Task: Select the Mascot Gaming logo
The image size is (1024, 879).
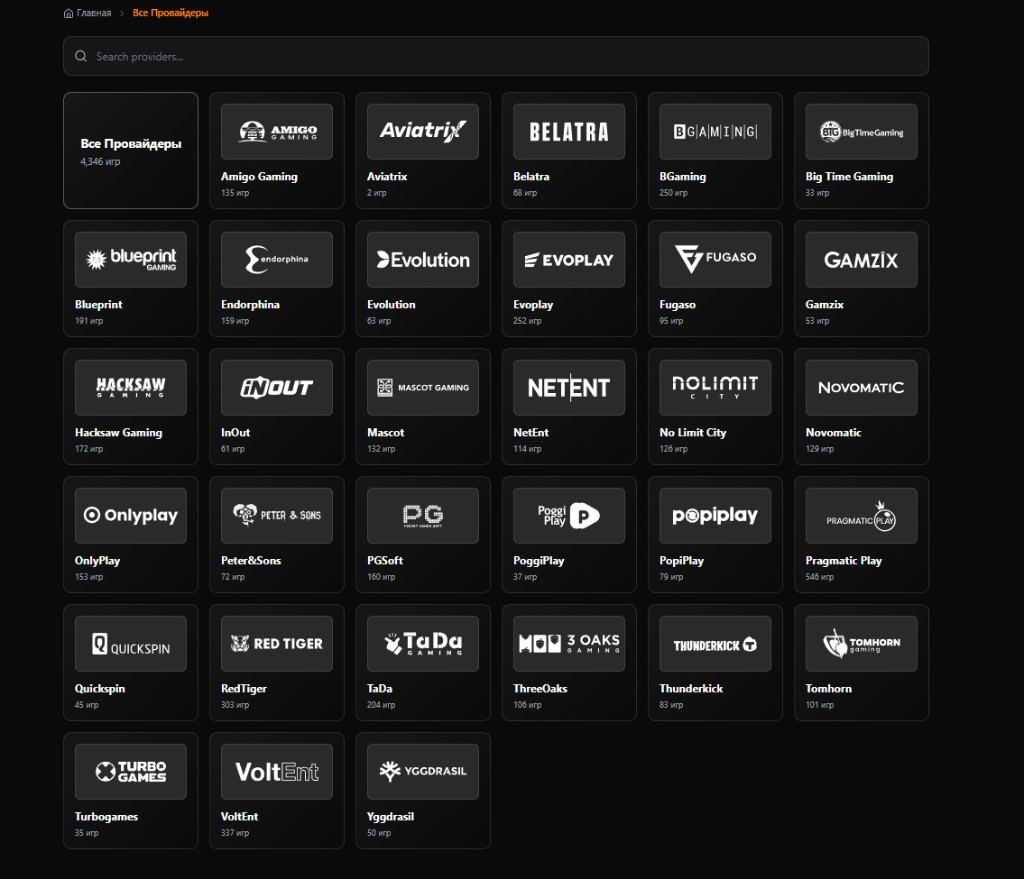Action: click(423, 387)
